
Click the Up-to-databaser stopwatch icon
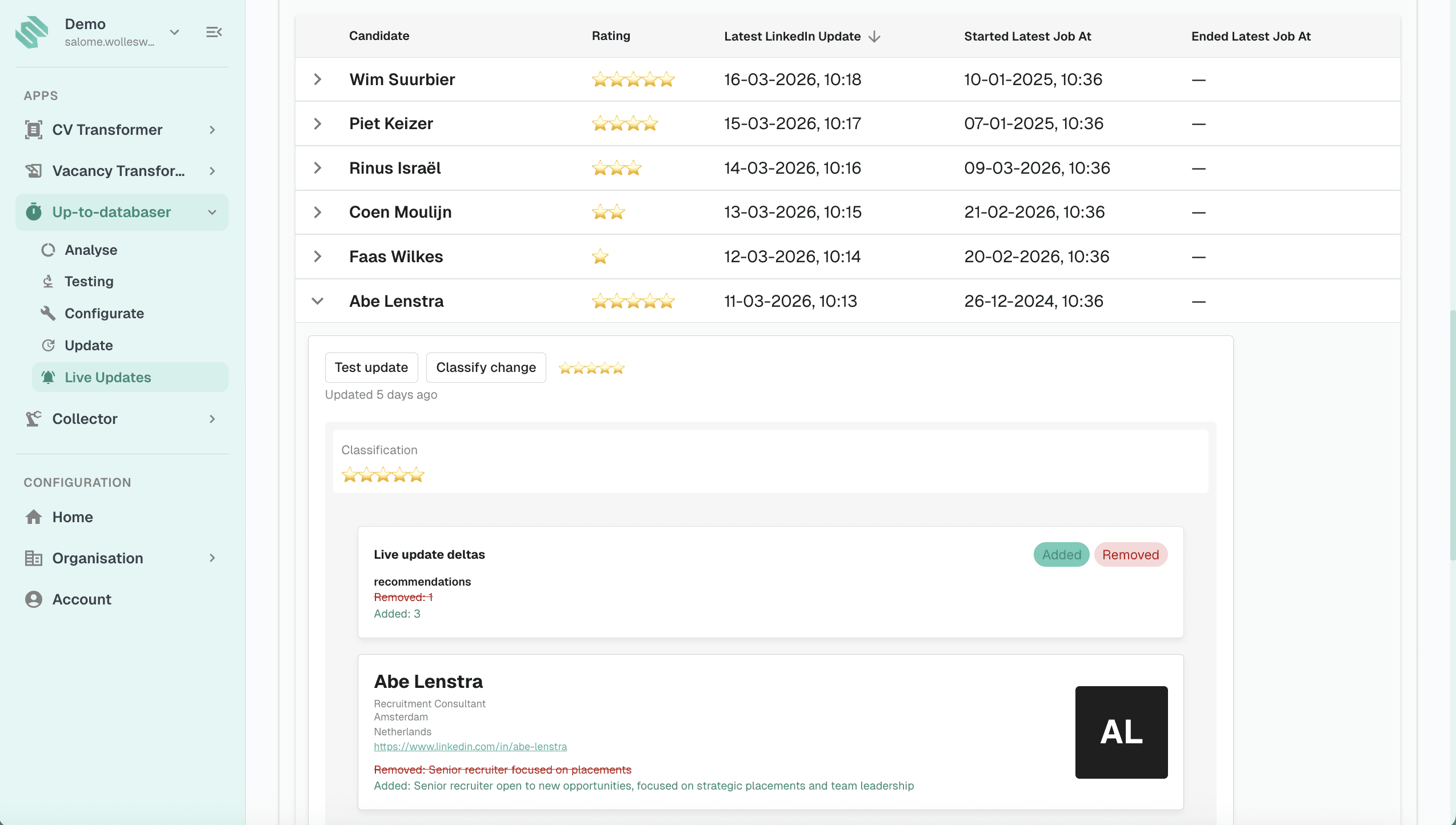click(x=34, y=212)
